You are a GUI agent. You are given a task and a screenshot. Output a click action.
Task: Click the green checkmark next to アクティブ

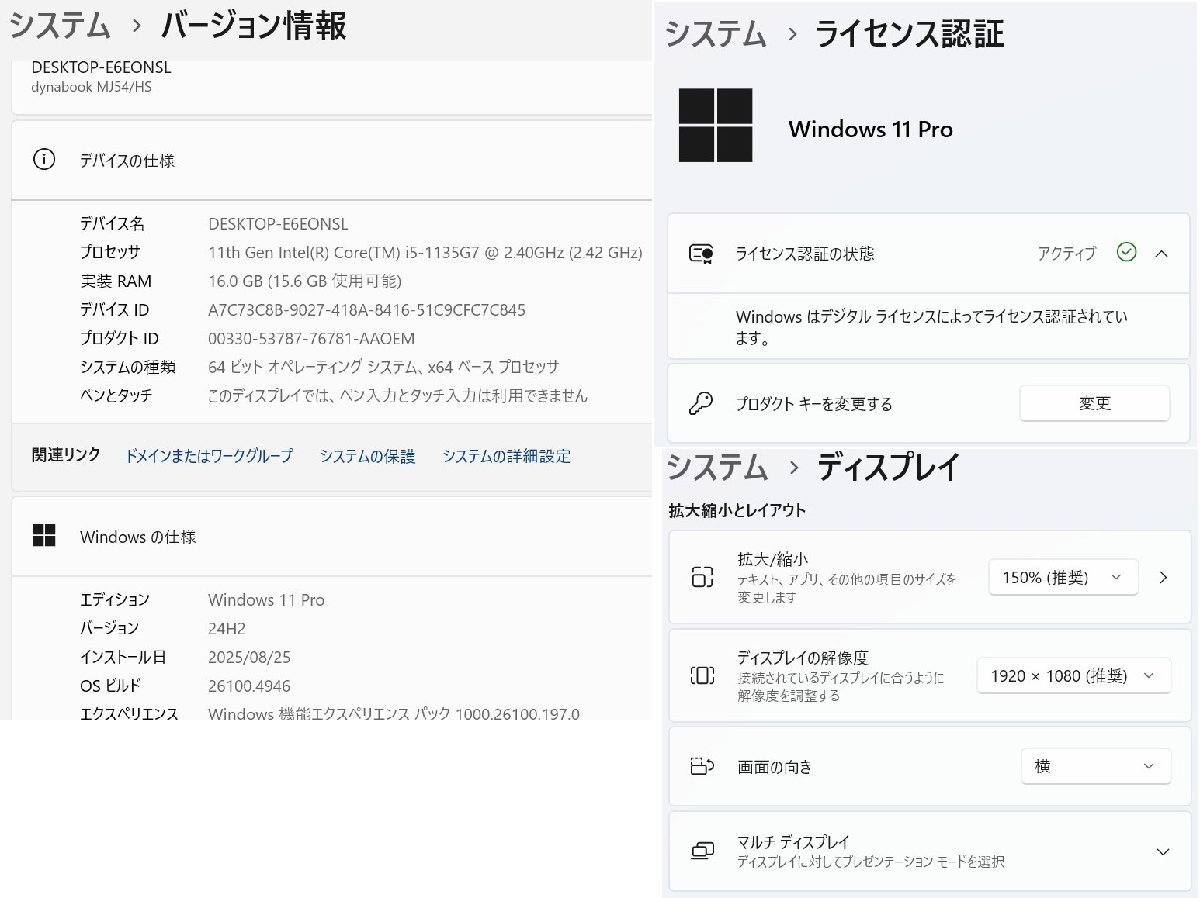1126,253
